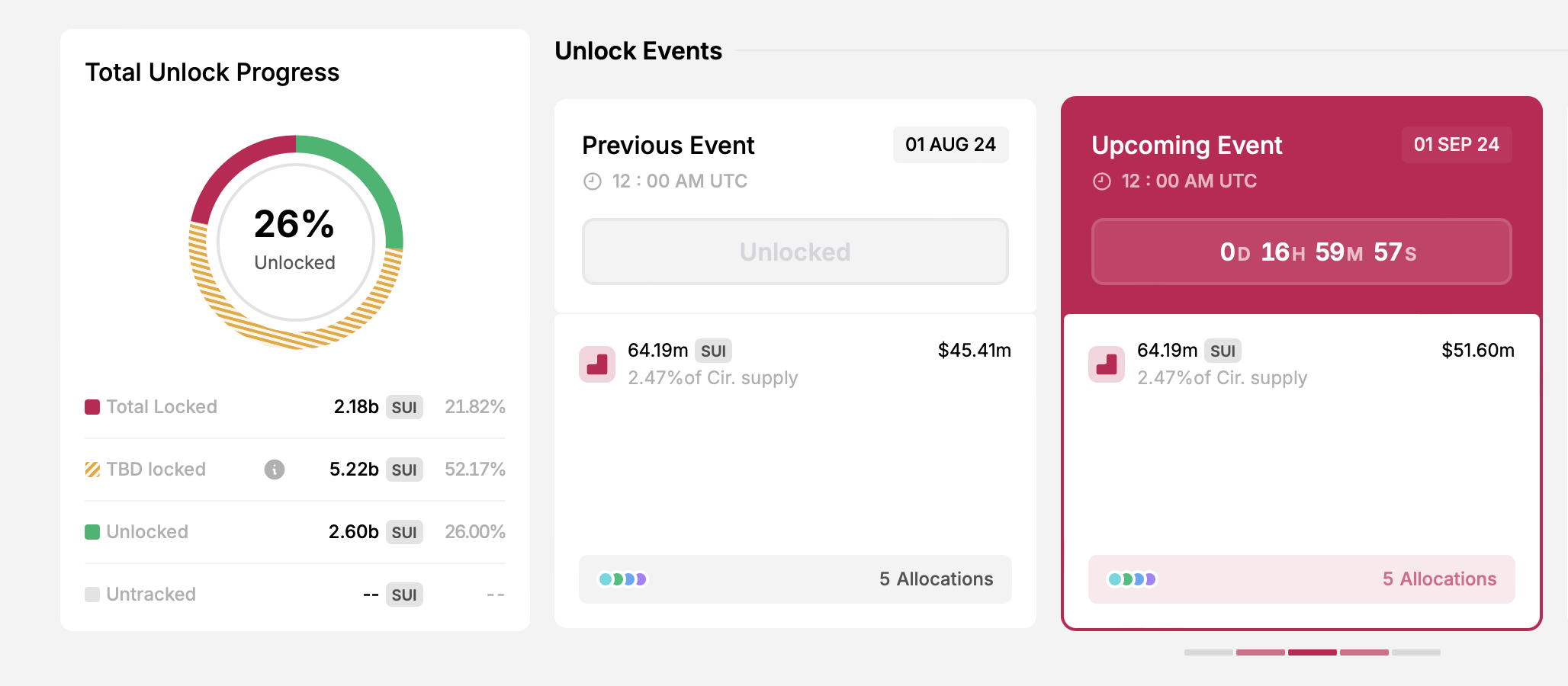Viewport: 1568px width, 686px height.
Task: Click the Unlocked green legend swatch
Action: (92, 532)
